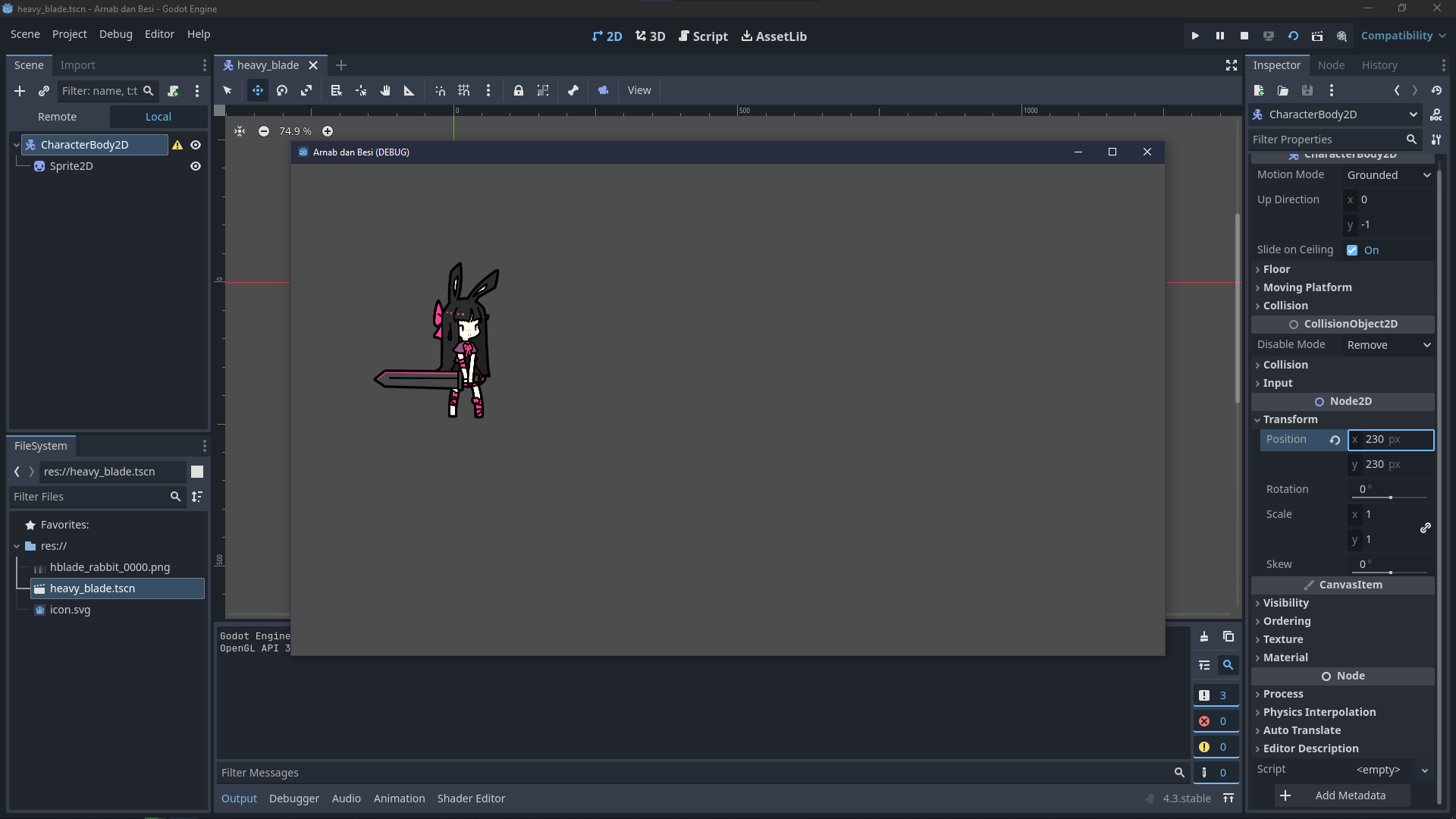Image resolution: width=1456 pixels, height=819 pixels.
Task: Stop the running project
Action: (1244, 36)
